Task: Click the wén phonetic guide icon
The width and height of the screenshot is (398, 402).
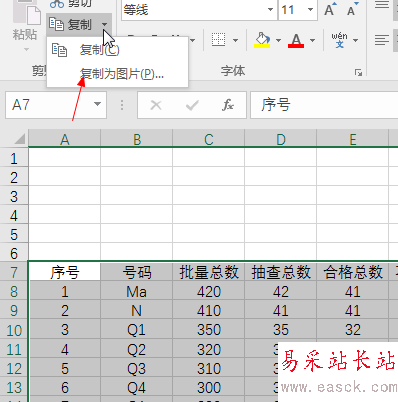Action: [339, 40]
